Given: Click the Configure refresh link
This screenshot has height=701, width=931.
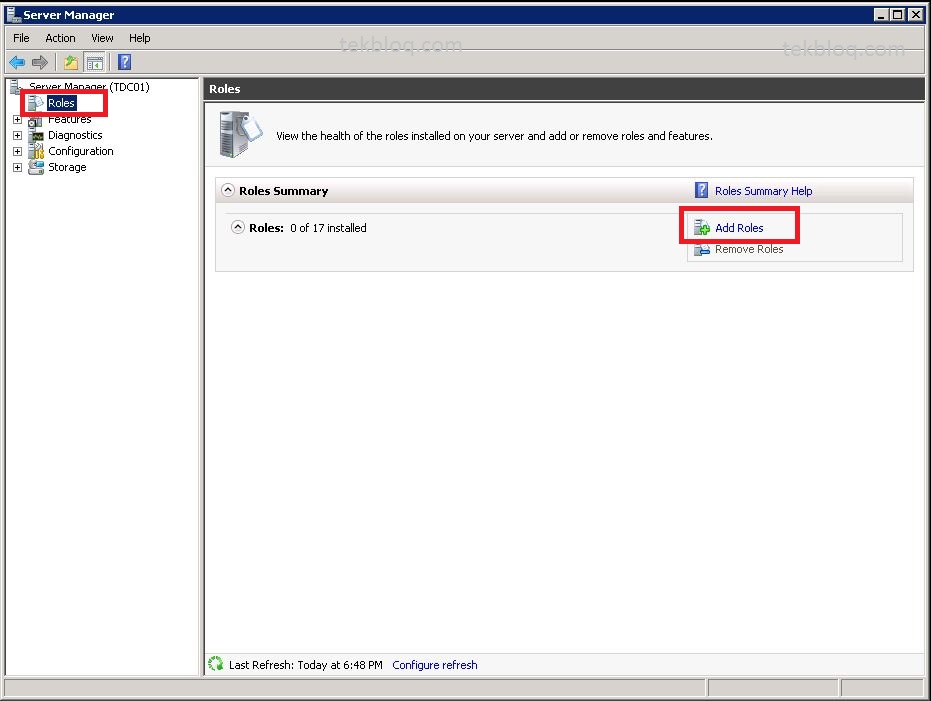Looking at the screenshot, I should click(x=435, y=665).
